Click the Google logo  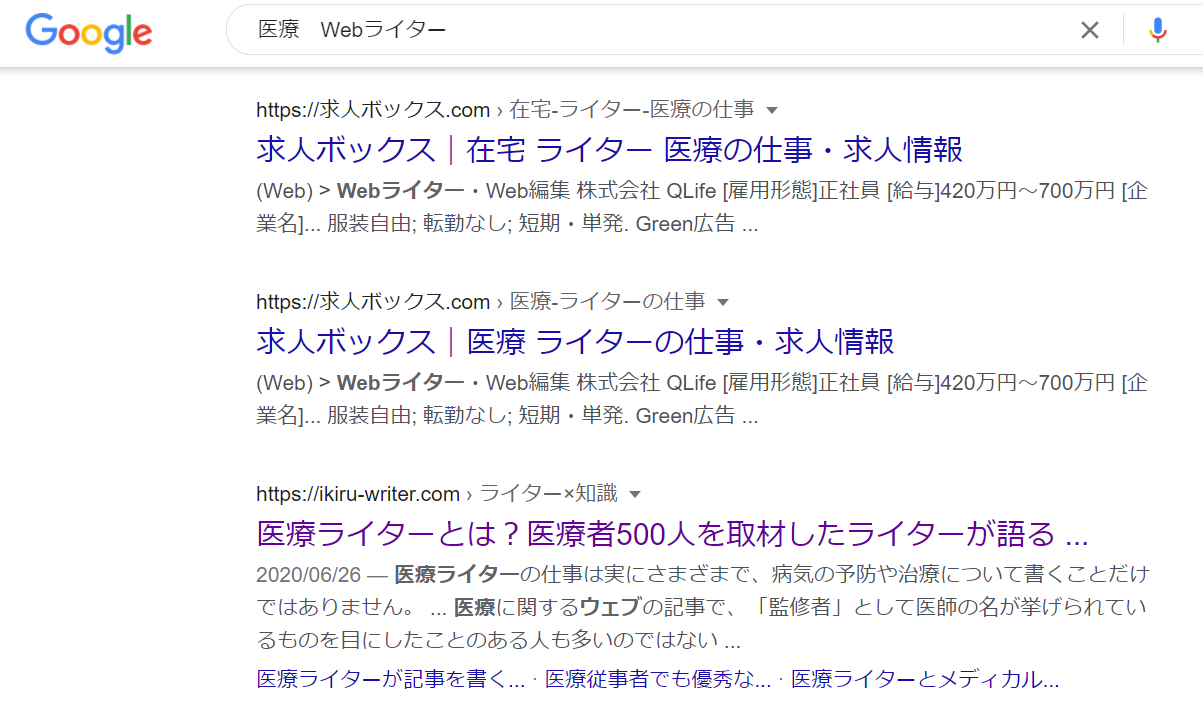89,32
